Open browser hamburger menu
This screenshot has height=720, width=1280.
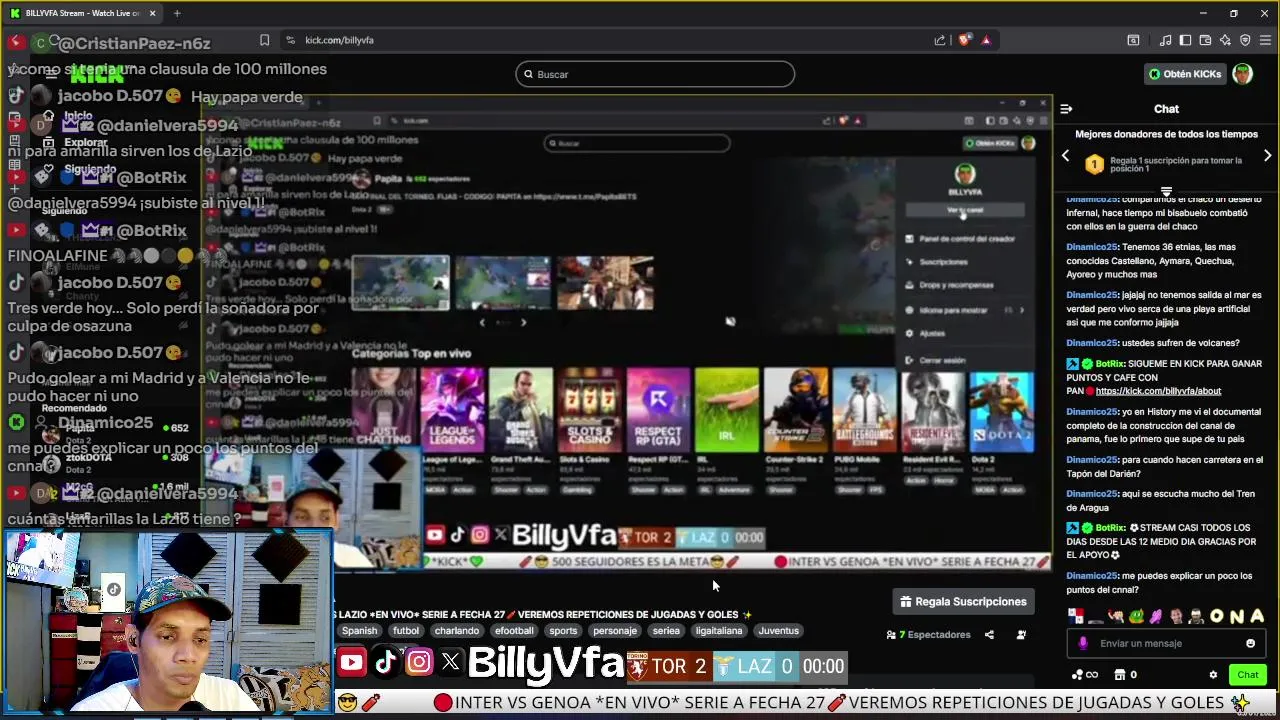point(1265,40)
